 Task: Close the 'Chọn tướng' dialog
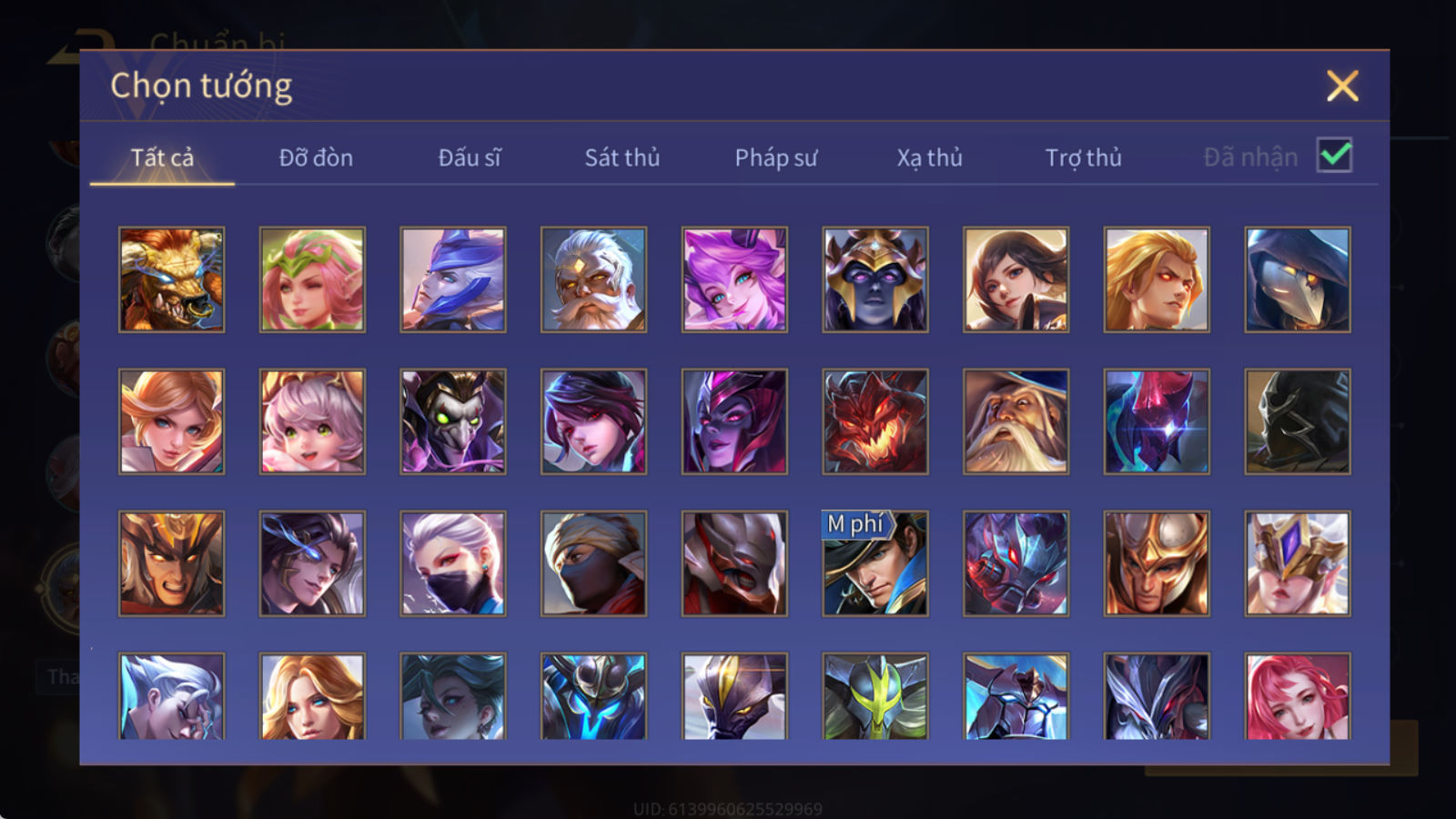[x=1342, y=86]
